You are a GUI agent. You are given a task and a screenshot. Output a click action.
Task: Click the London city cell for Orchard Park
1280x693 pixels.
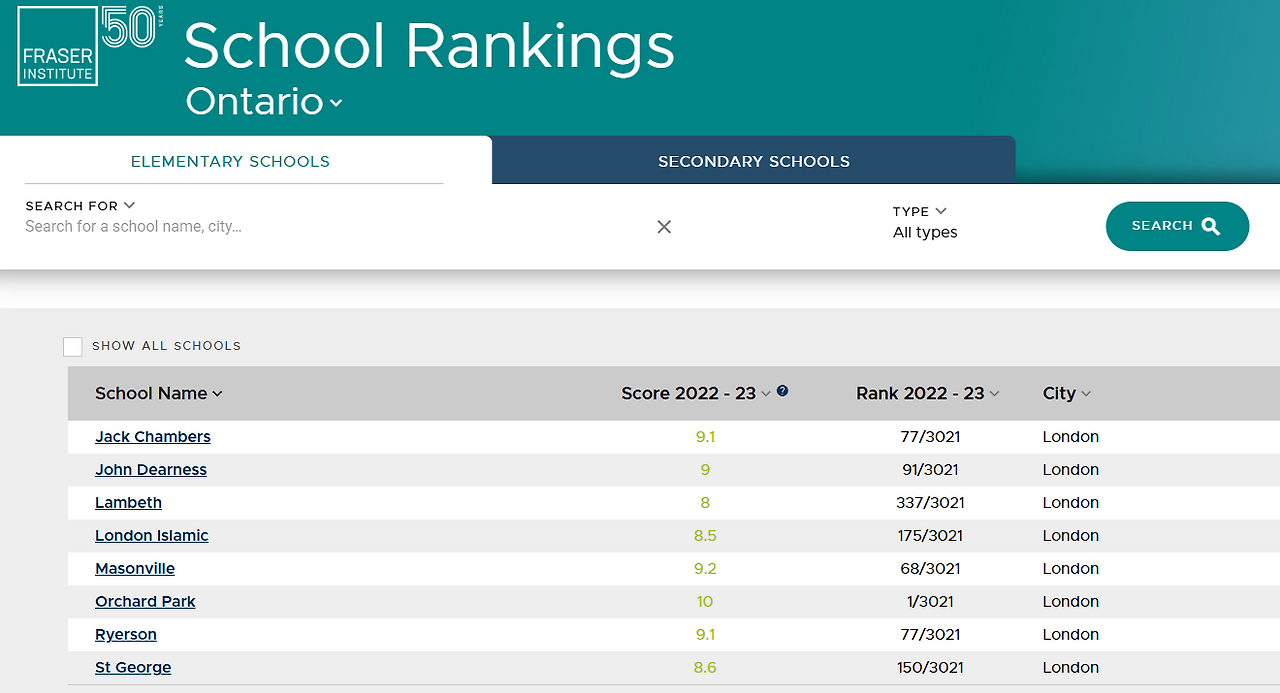pos(1070,602)
